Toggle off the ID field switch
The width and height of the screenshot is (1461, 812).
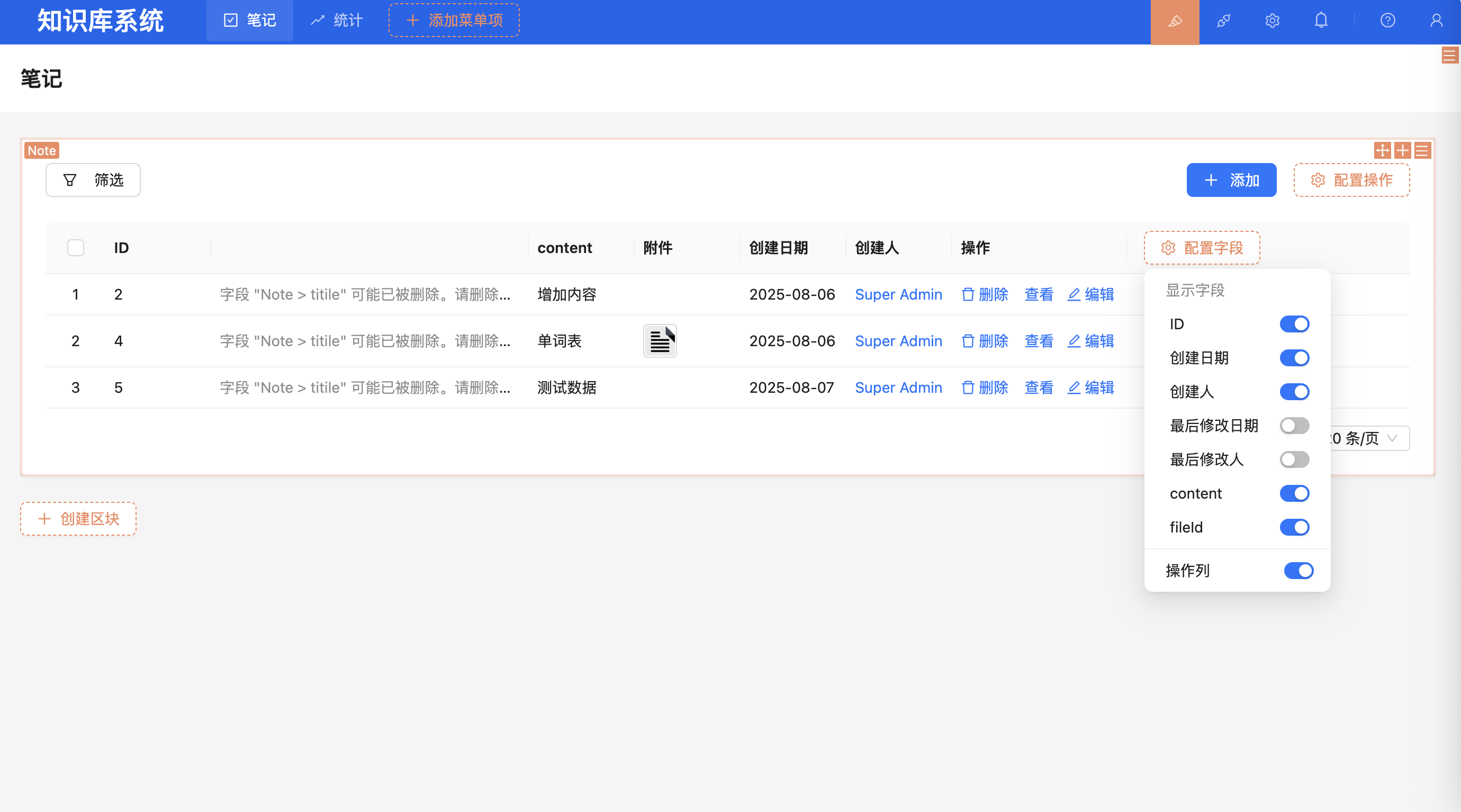click(1294, 324)
